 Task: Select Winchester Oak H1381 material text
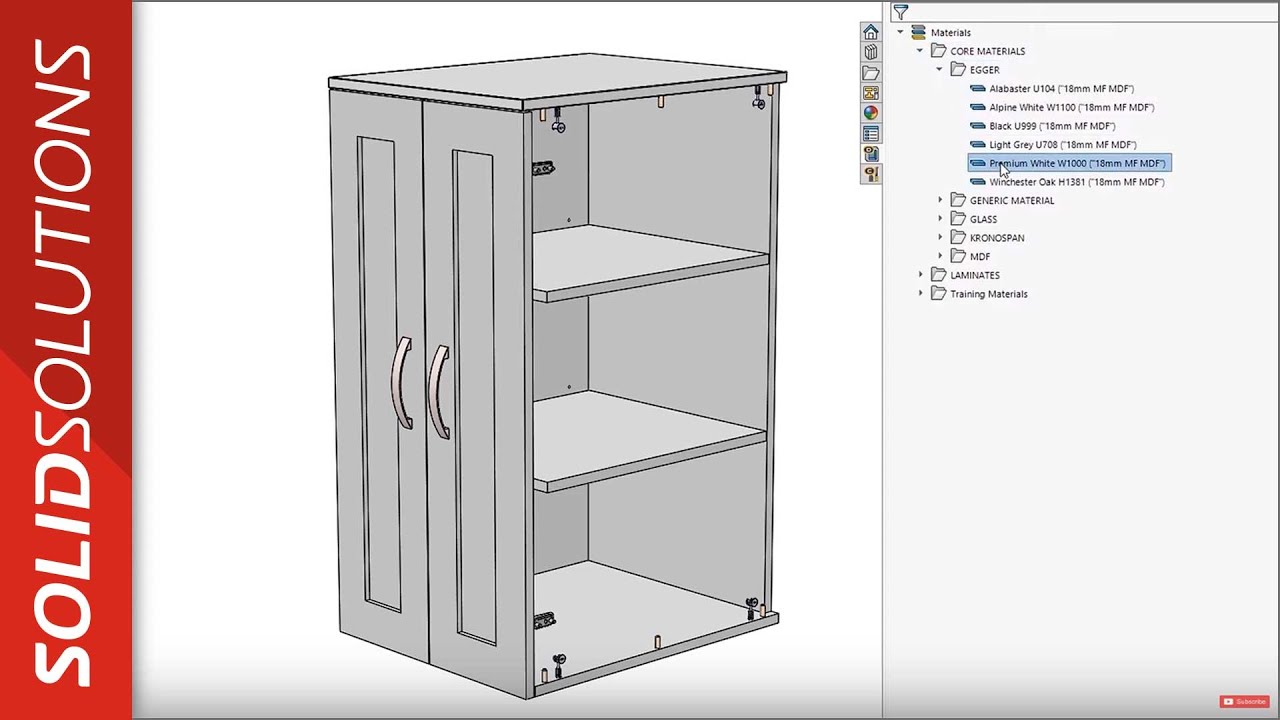(1077, 182)
